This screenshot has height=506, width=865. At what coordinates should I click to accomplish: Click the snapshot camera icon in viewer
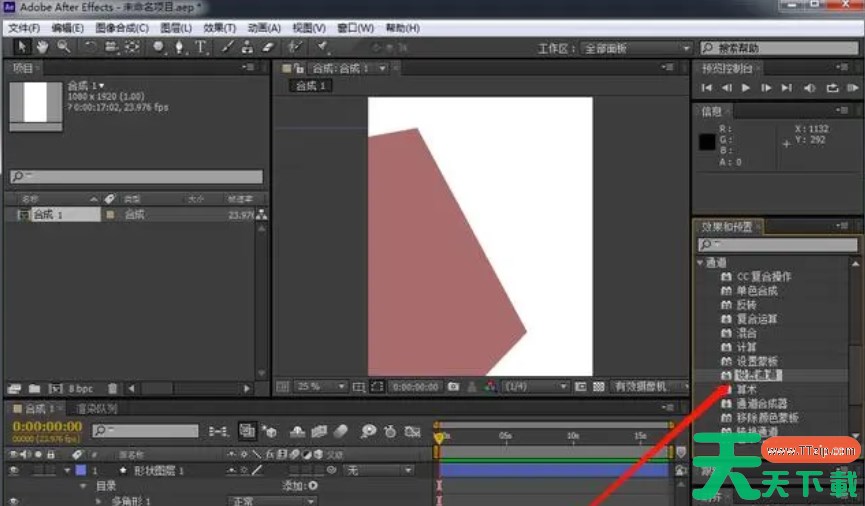pyautogui.click(x=454, y=386)
